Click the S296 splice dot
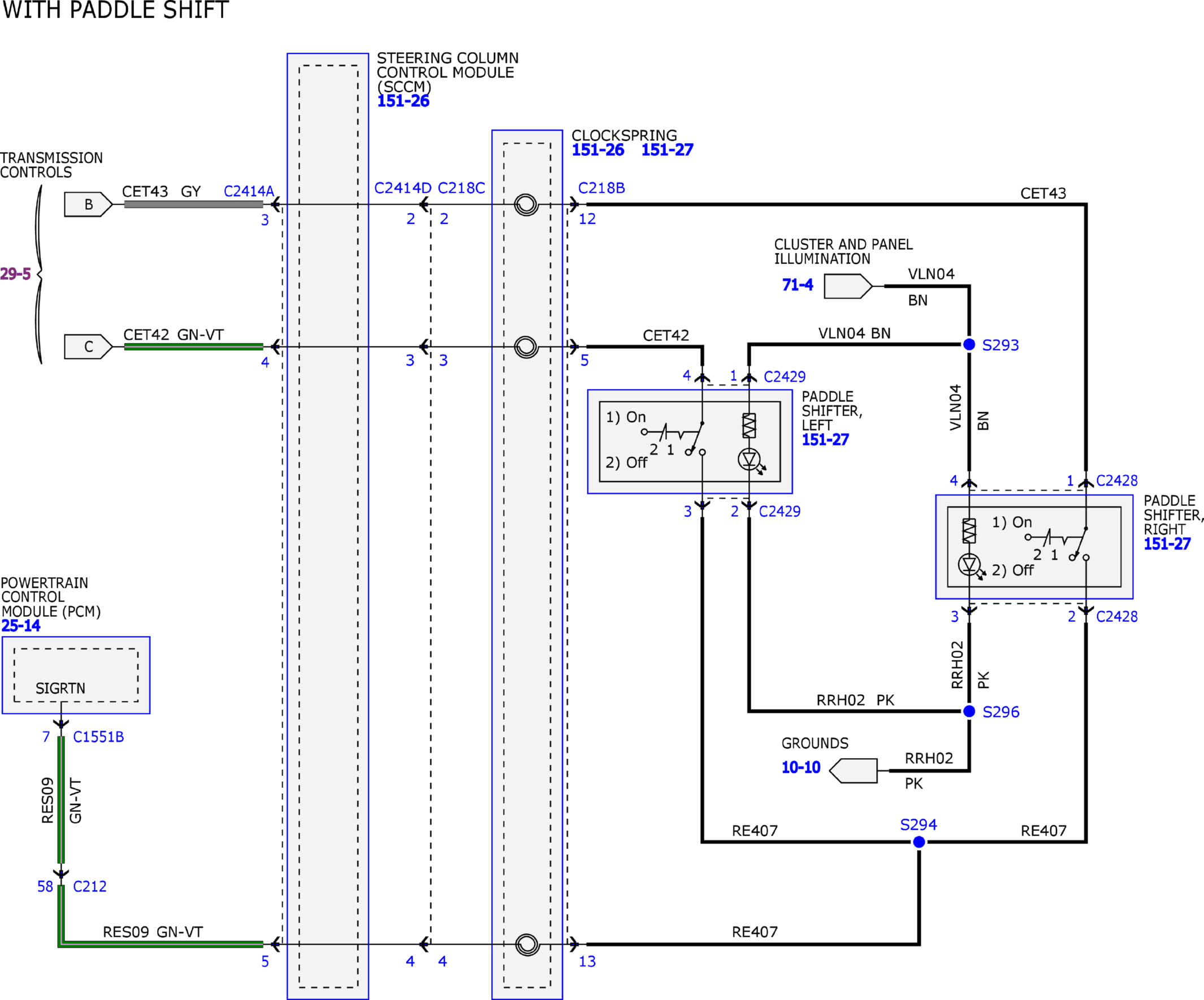 pyautogui.click(x=969, y=711)
